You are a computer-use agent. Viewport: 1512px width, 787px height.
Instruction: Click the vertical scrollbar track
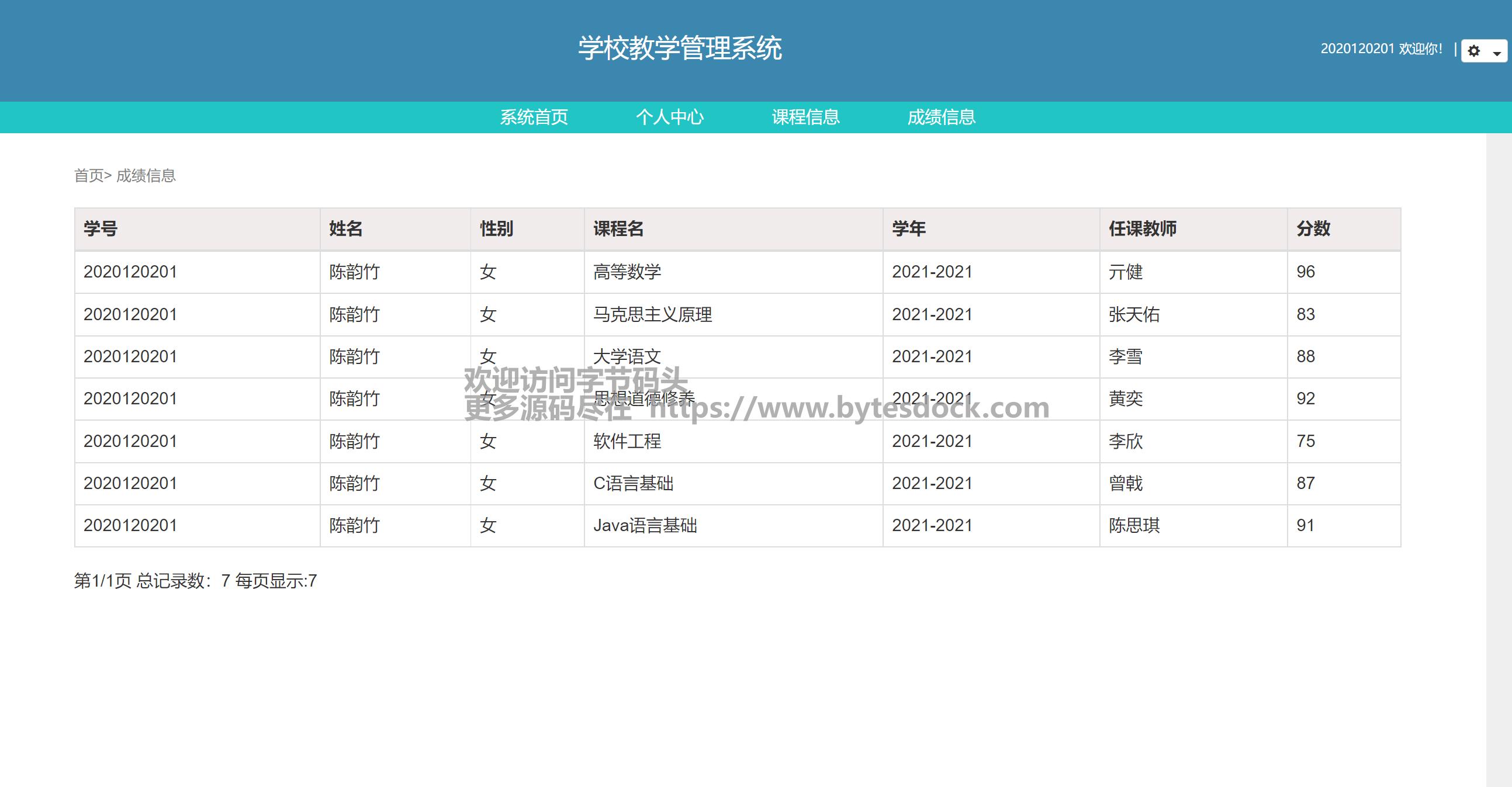click(1499, 457)
